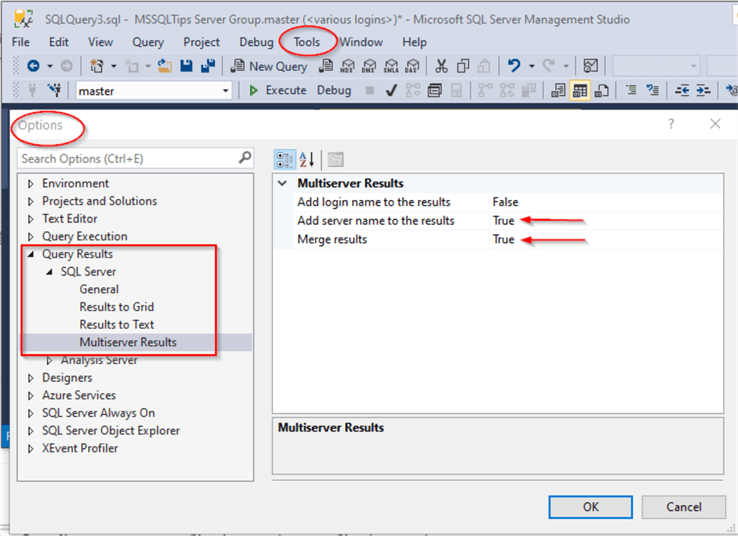The image size is (738, 536).
Task: Click the Save floppy disk icon
Action: (186, 66)
